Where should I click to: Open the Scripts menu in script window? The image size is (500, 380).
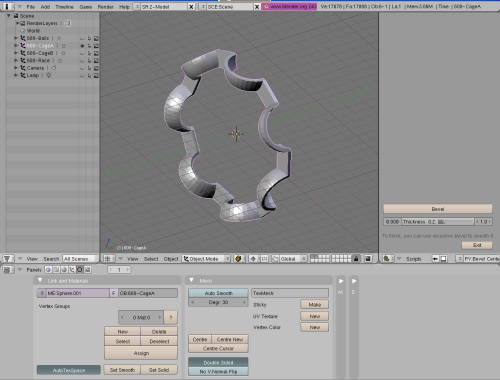414,259
